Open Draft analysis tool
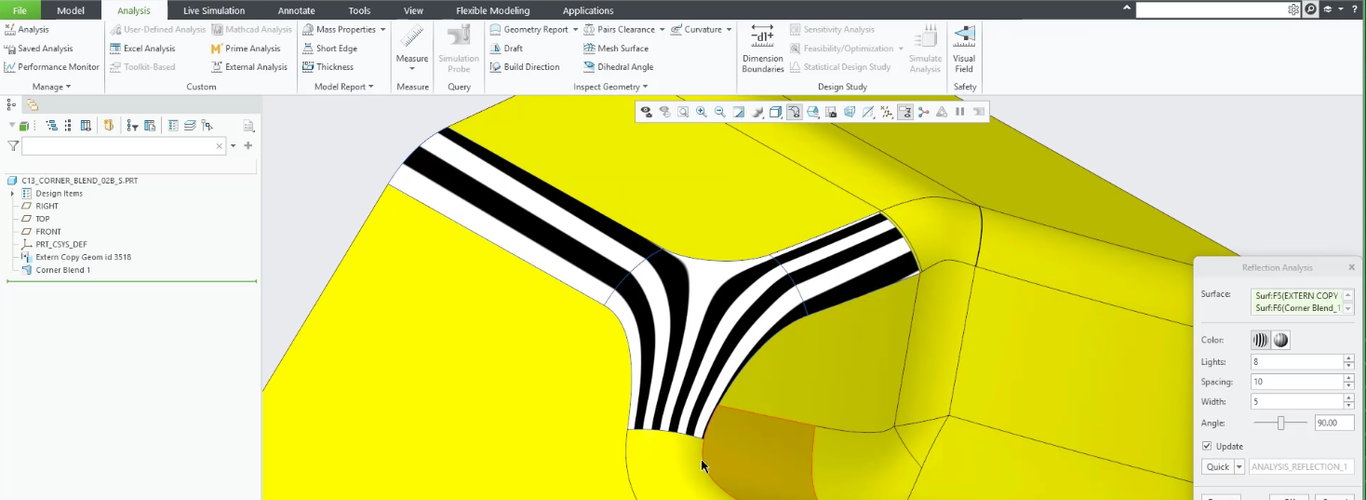This screenshot has width=1366, height=500. pyautogui.click(x=506, y=48)
